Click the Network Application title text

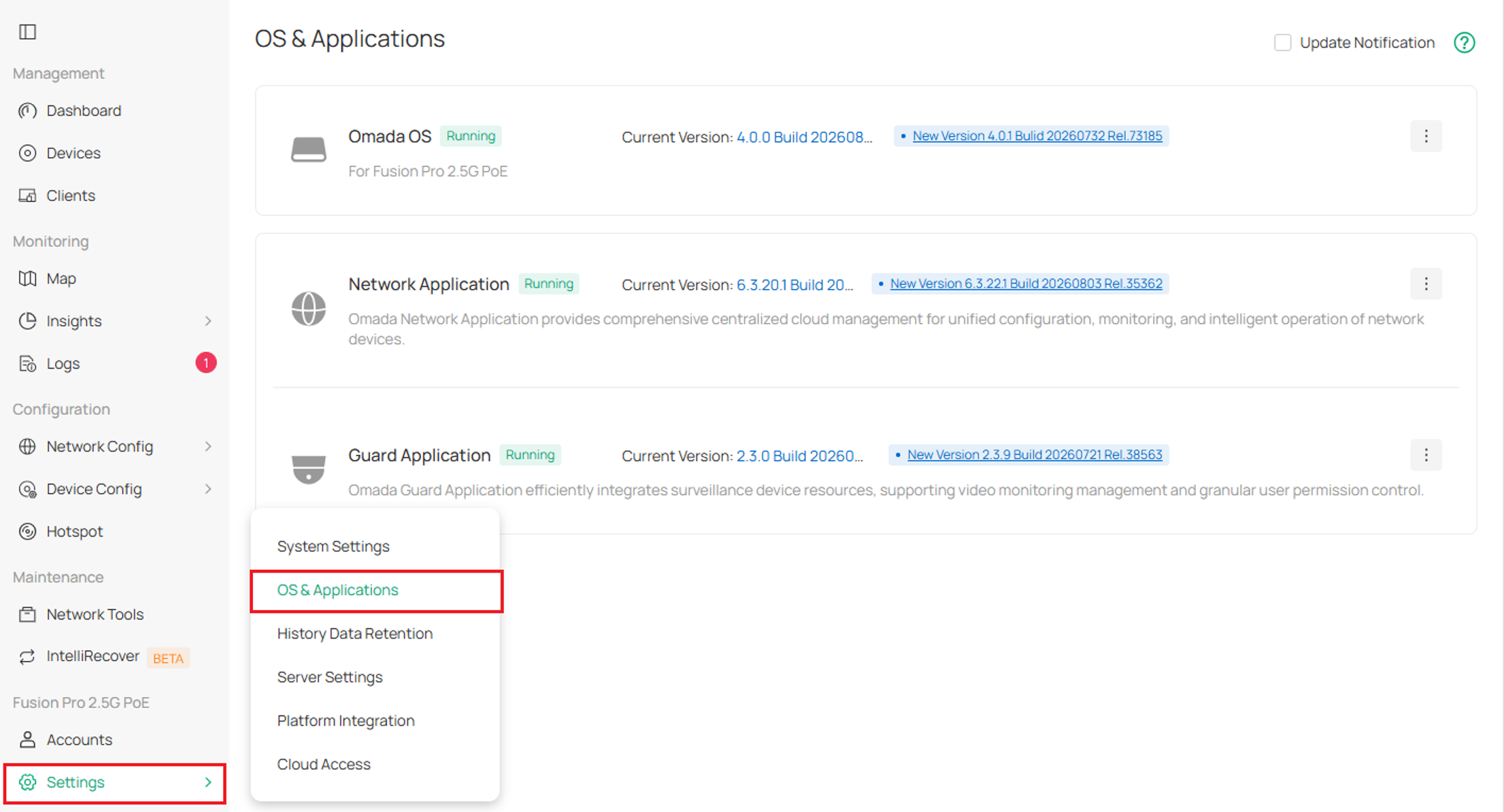(429, 284)
